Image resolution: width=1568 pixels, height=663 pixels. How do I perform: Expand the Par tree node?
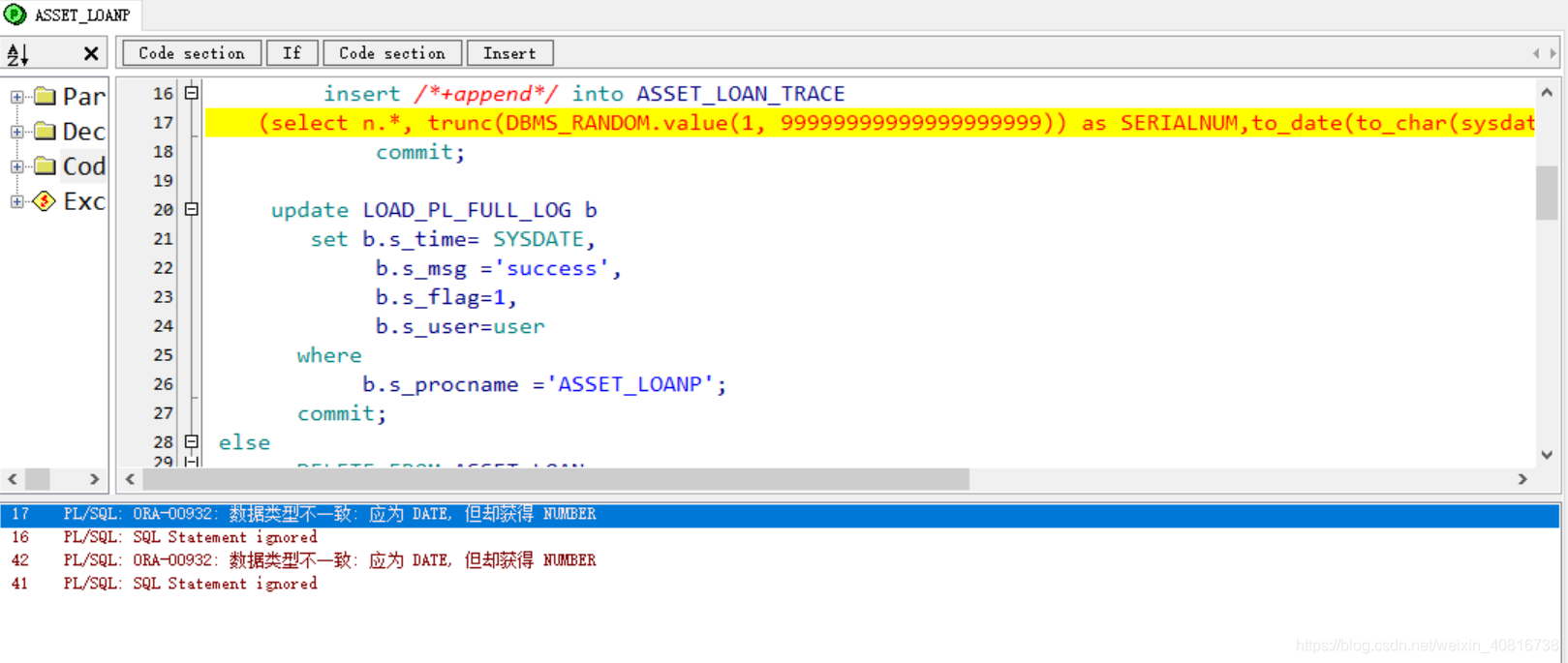coord(16,97)
